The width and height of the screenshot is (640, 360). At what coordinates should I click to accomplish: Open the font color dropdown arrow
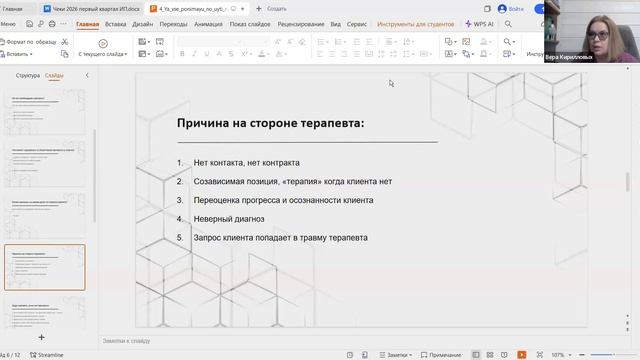269,54
